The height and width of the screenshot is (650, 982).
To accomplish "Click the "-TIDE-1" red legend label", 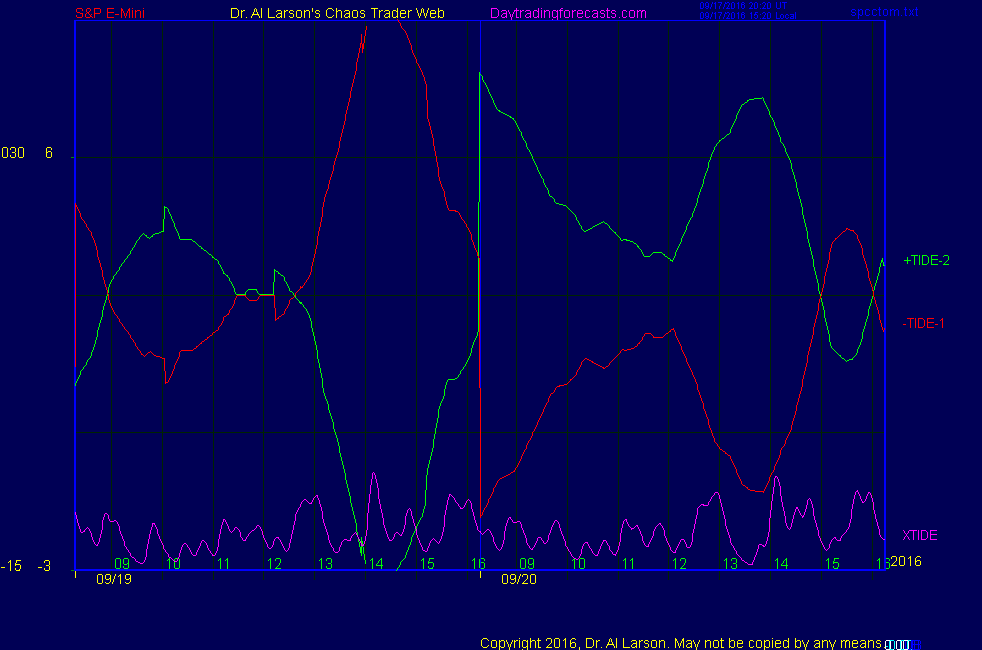I will pyautogui.click(x=923, y=323).
